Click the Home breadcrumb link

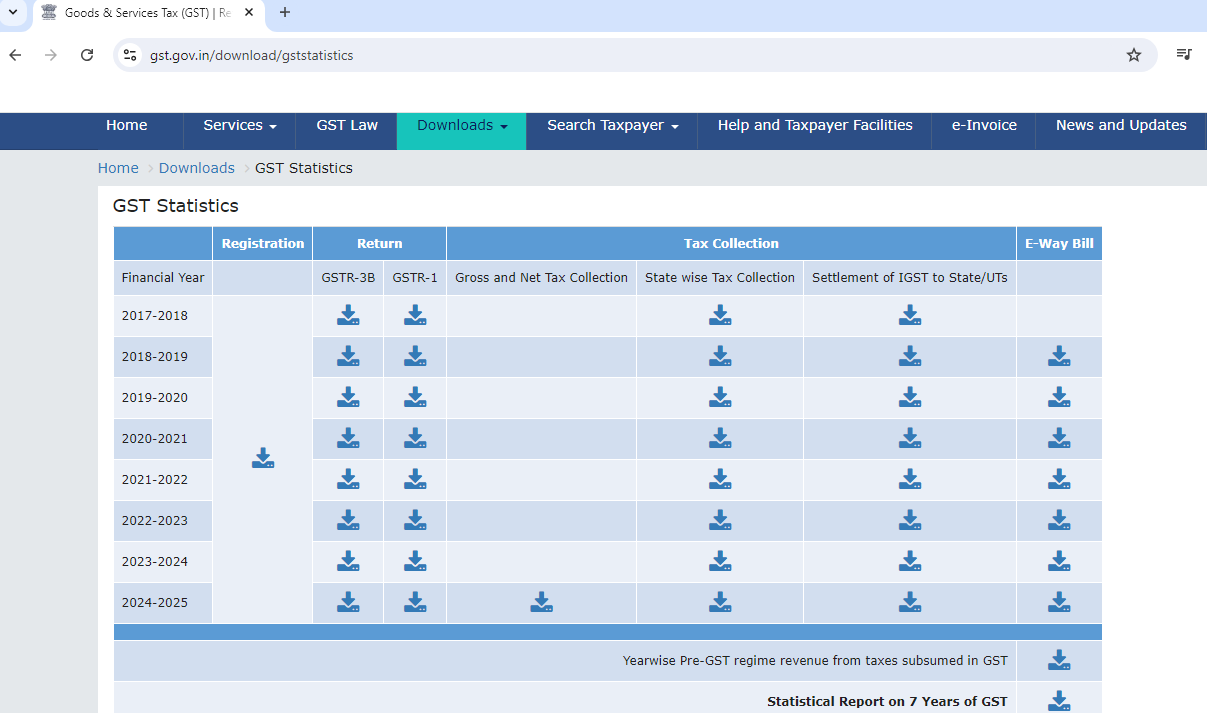pos(118,168)
